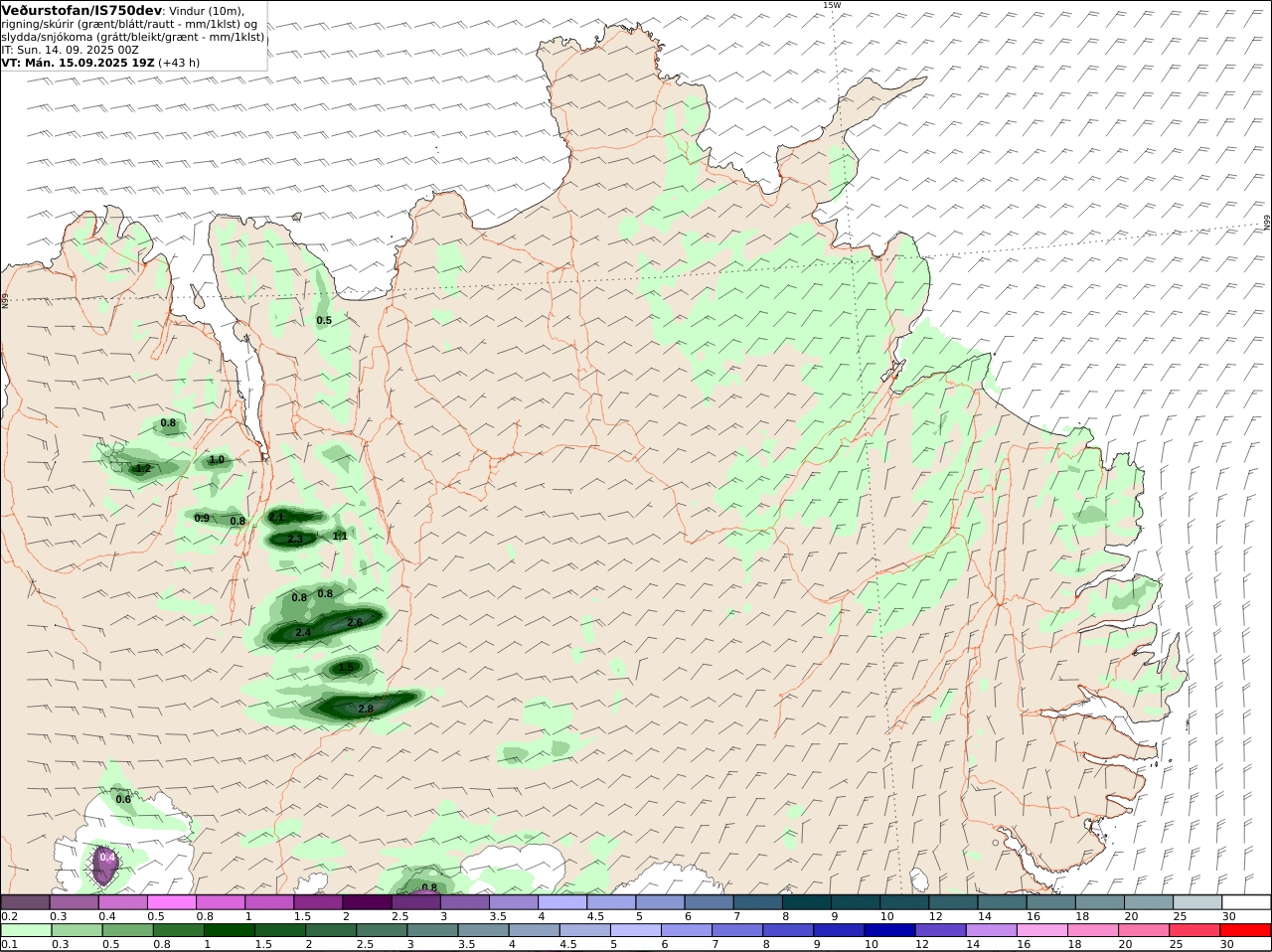Click snow legend swatch between 9 and 10
The width and height of the screenshot is (1272, 952).
(854, 902)
